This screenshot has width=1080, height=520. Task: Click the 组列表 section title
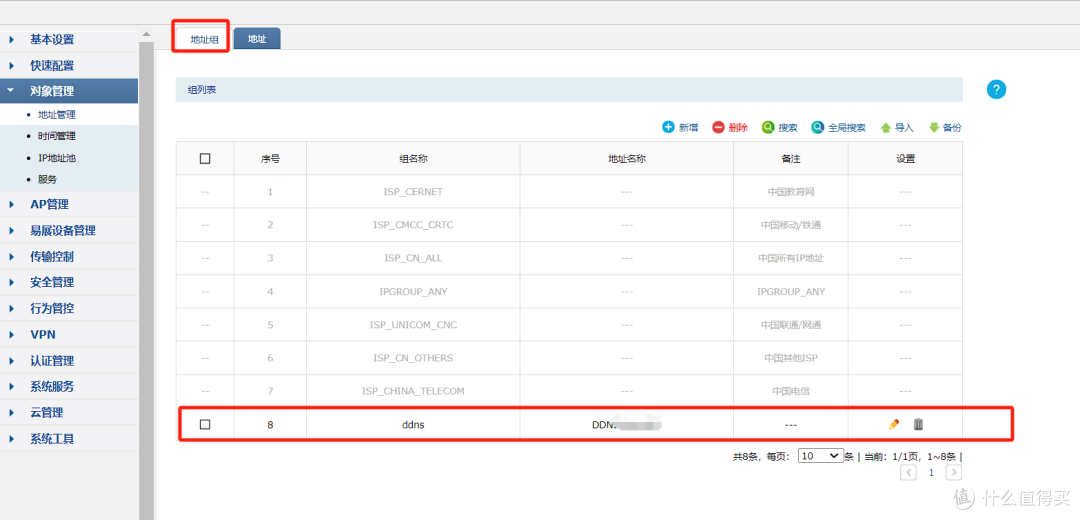tap(201, 90)
